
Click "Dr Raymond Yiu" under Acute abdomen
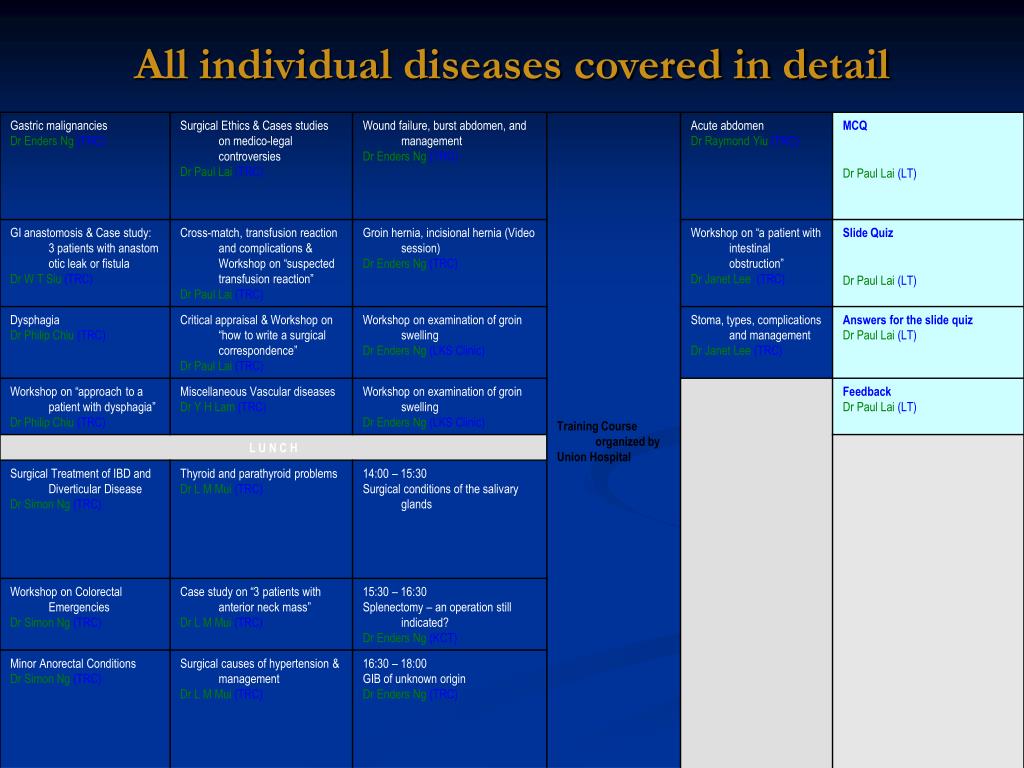tap(729, 141)
